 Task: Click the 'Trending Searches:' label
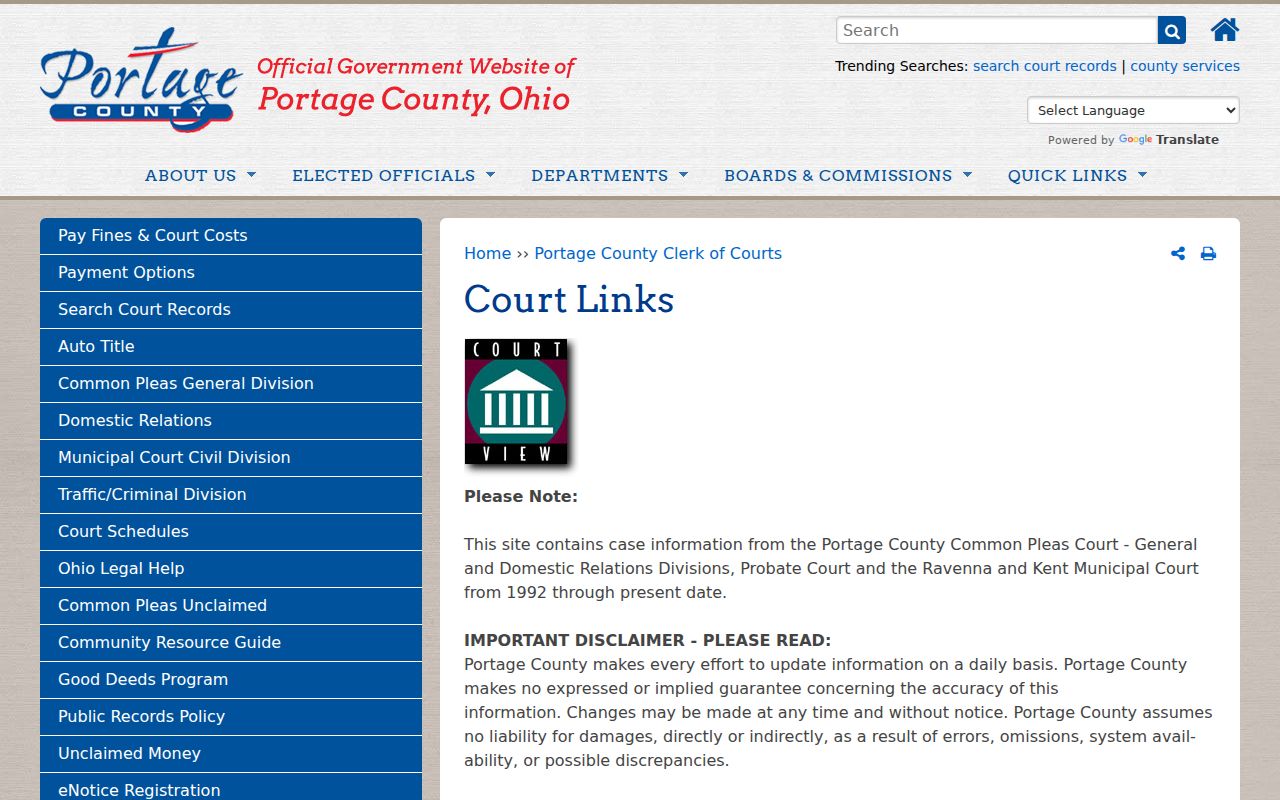click(x=902, y=66)
